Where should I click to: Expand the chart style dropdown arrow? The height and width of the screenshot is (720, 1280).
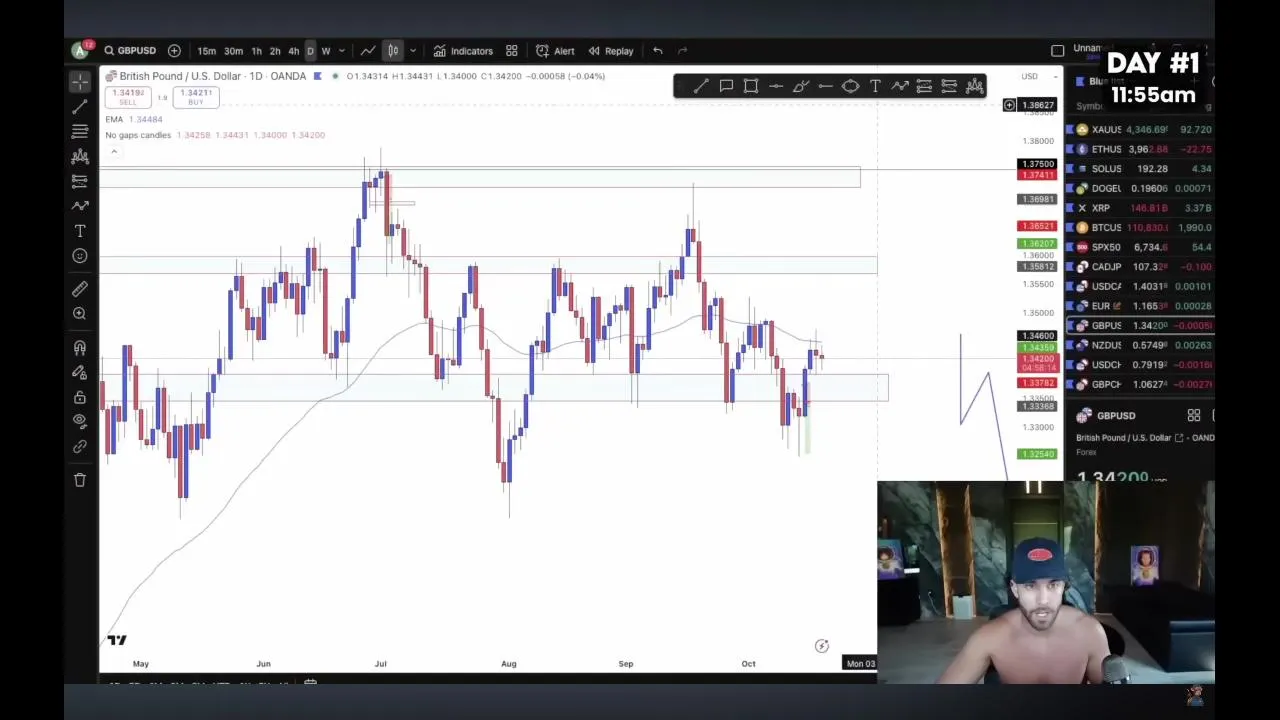tap(412, 51)
